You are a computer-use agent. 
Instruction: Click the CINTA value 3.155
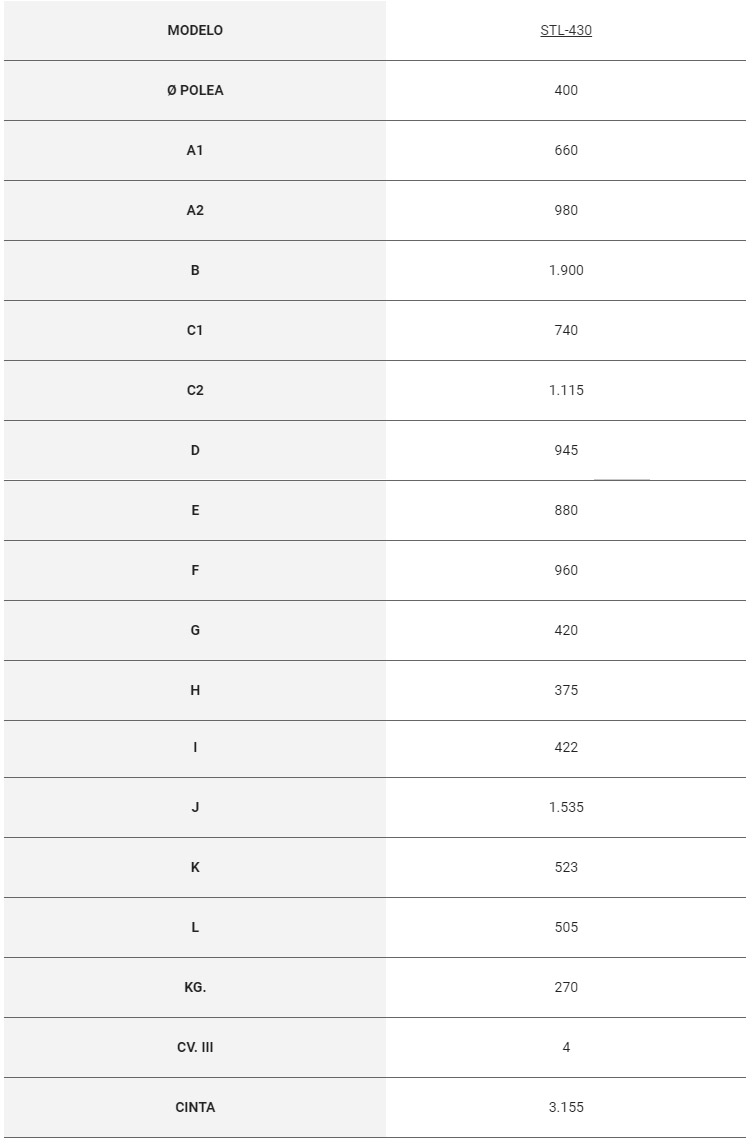[566, 1107]
